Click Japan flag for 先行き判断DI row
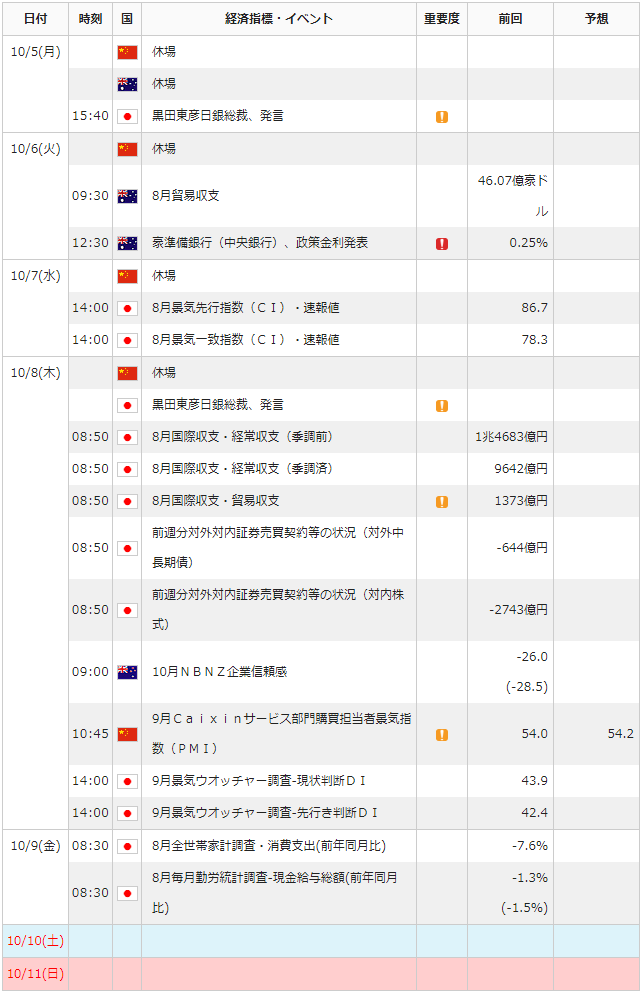The image size is (642, 993). click(x=127, y=814)
